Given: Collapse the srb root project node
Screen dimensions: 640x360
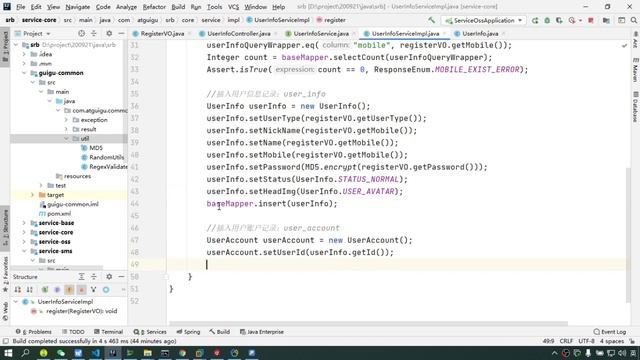Looking at the screenshot, I should pos(16,45).
